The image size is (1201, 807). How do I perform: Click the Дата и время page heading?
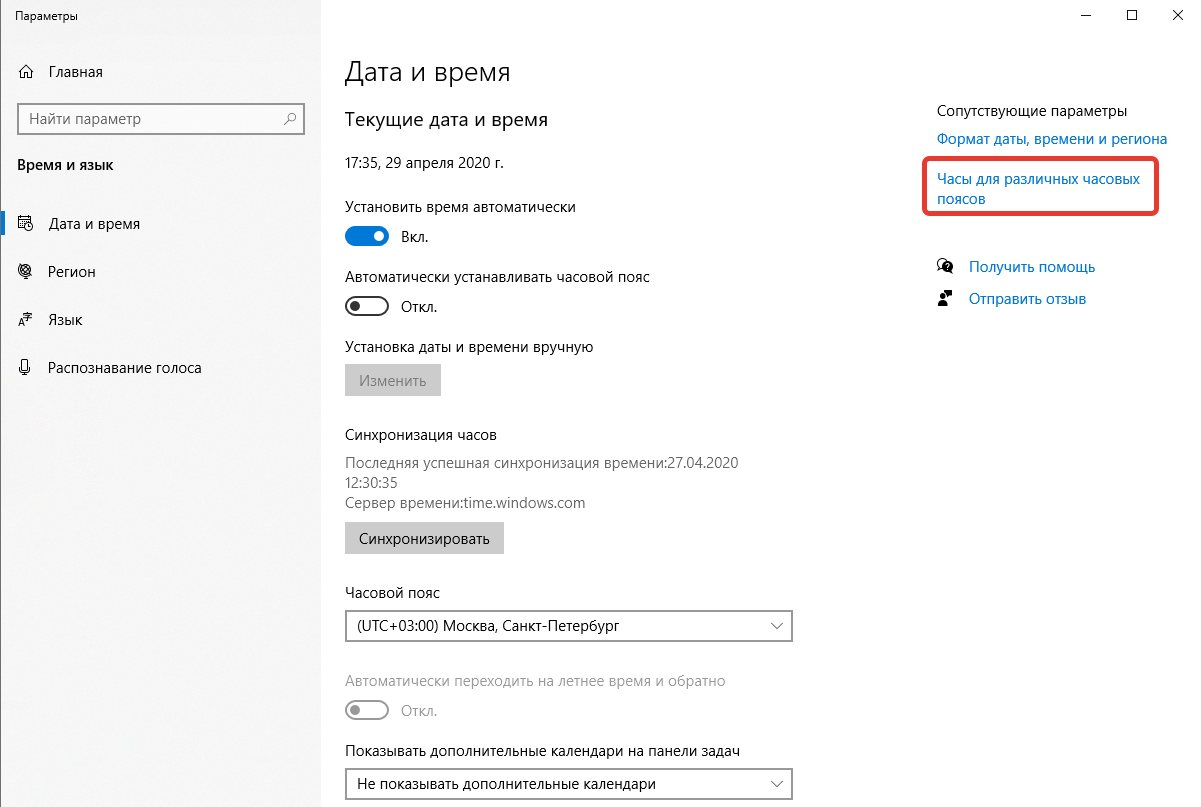point(427,72)
